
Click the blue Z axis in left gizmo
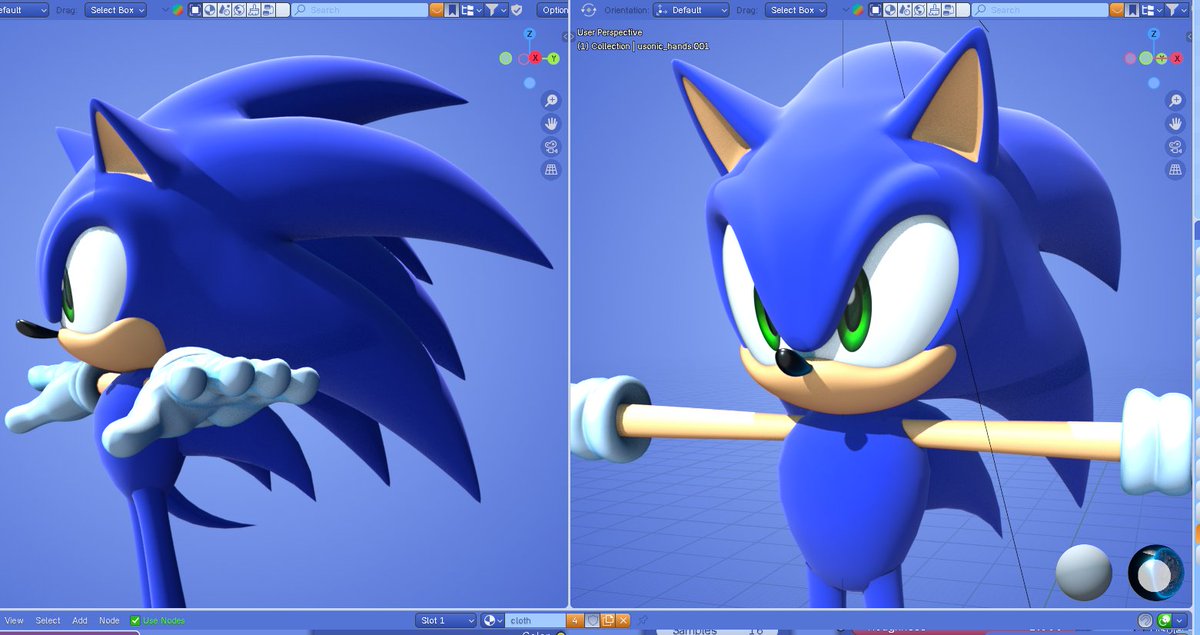529,34
